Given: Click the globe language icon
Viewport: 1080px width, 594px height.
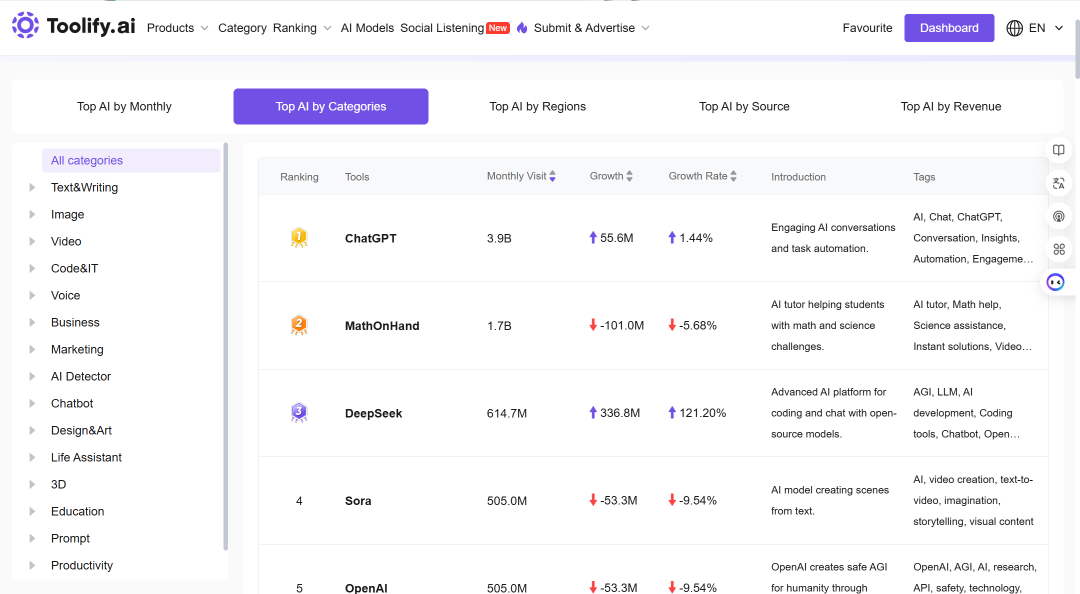Looking at the screenshot, I should click(x=1014, y=28).
